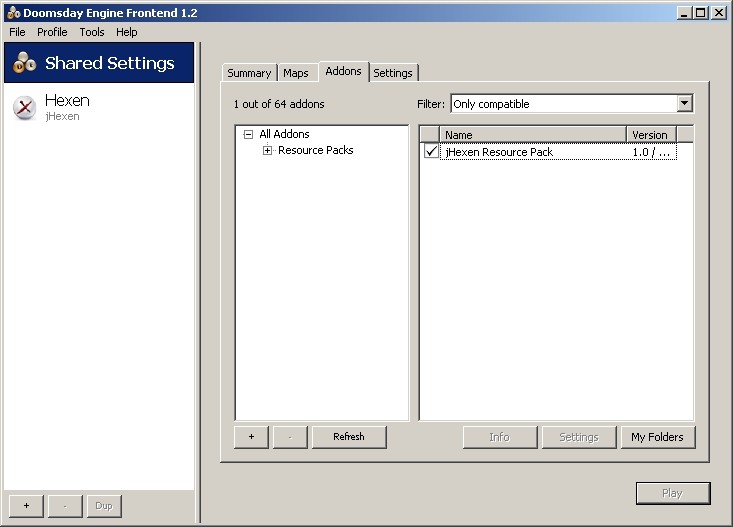Switch to the Summary tab

coord(249,73)
